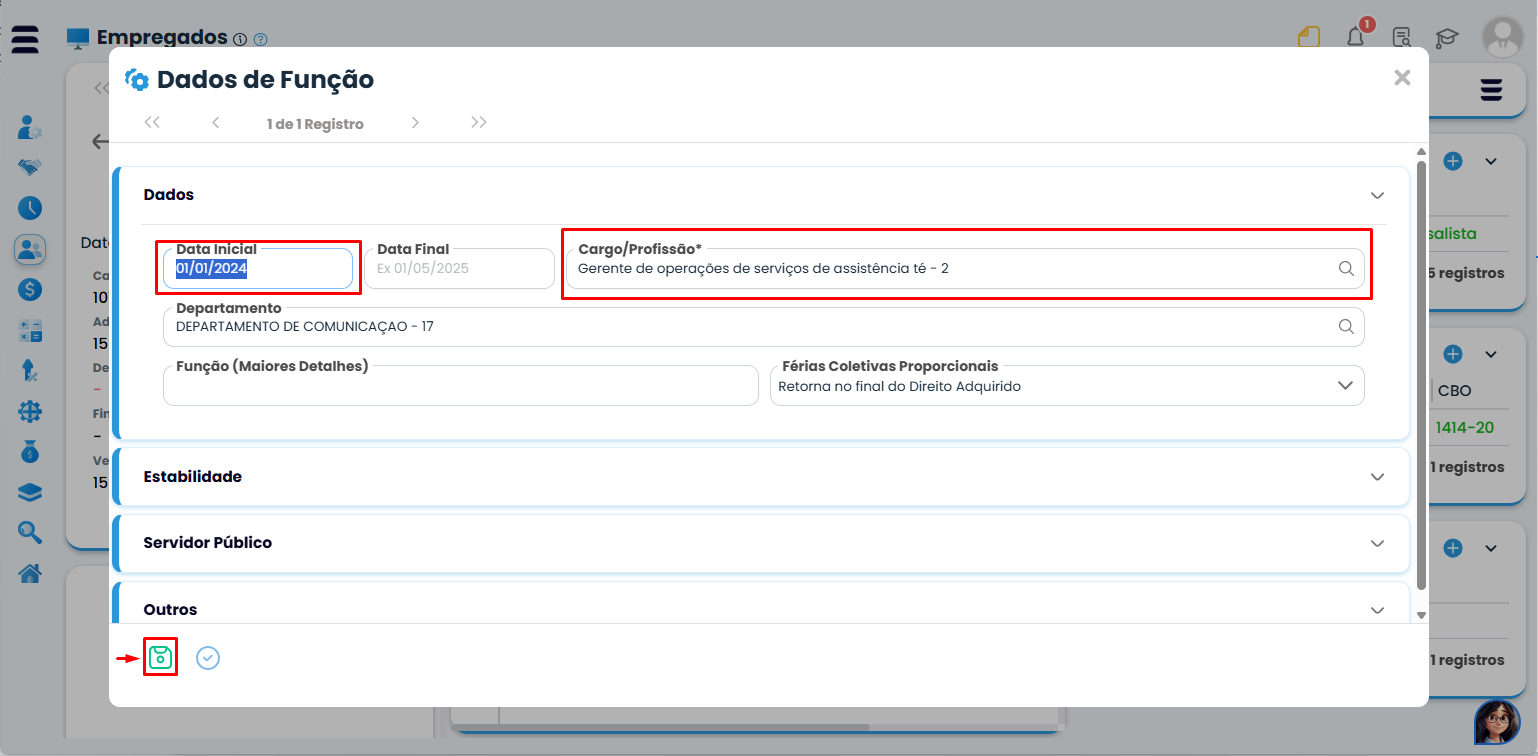Go to next record in dialog

(x=415, y=123)
